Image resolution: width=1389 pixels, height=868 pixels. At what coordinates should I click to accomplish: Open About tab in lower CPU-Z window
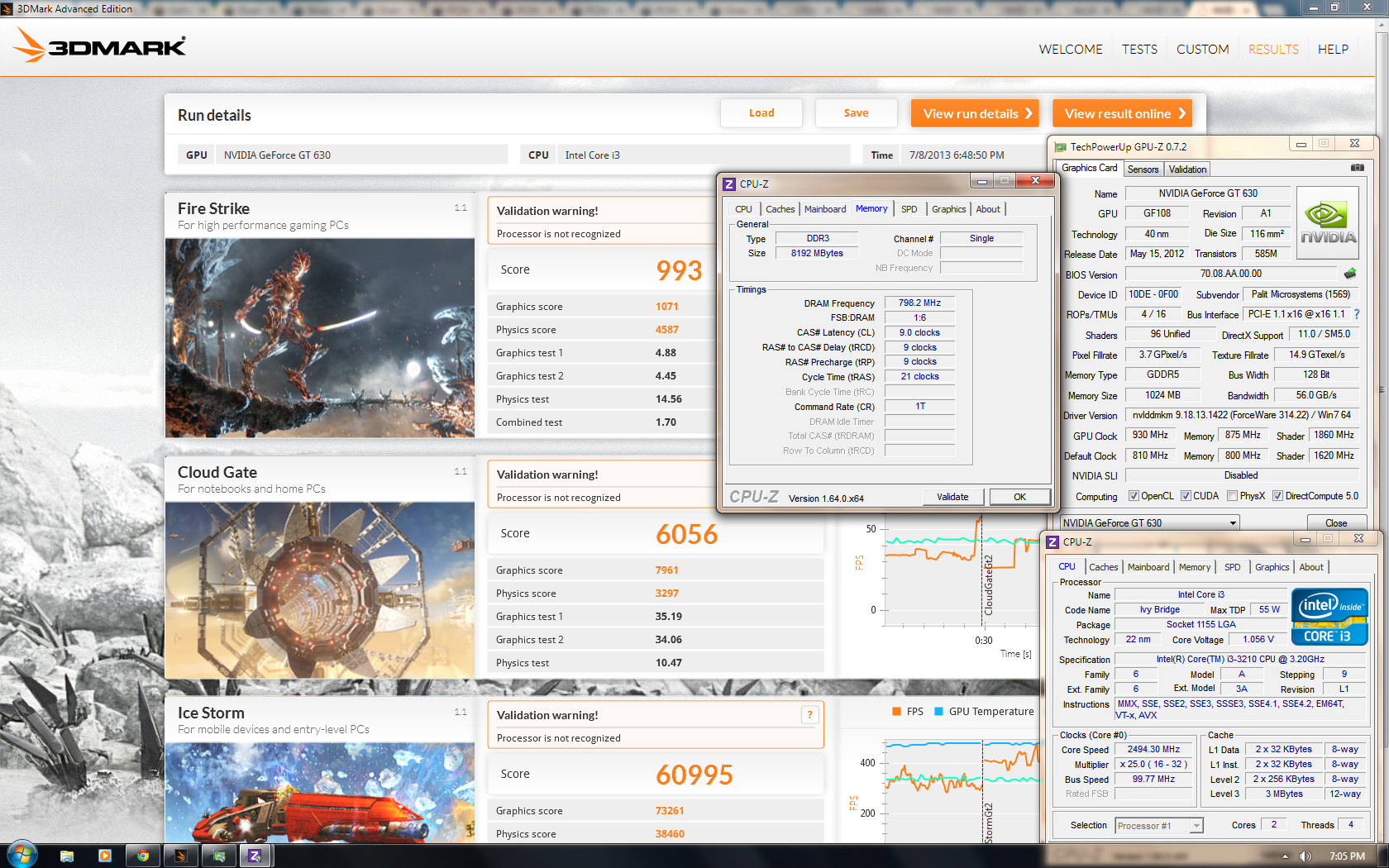coord(1310,567)
